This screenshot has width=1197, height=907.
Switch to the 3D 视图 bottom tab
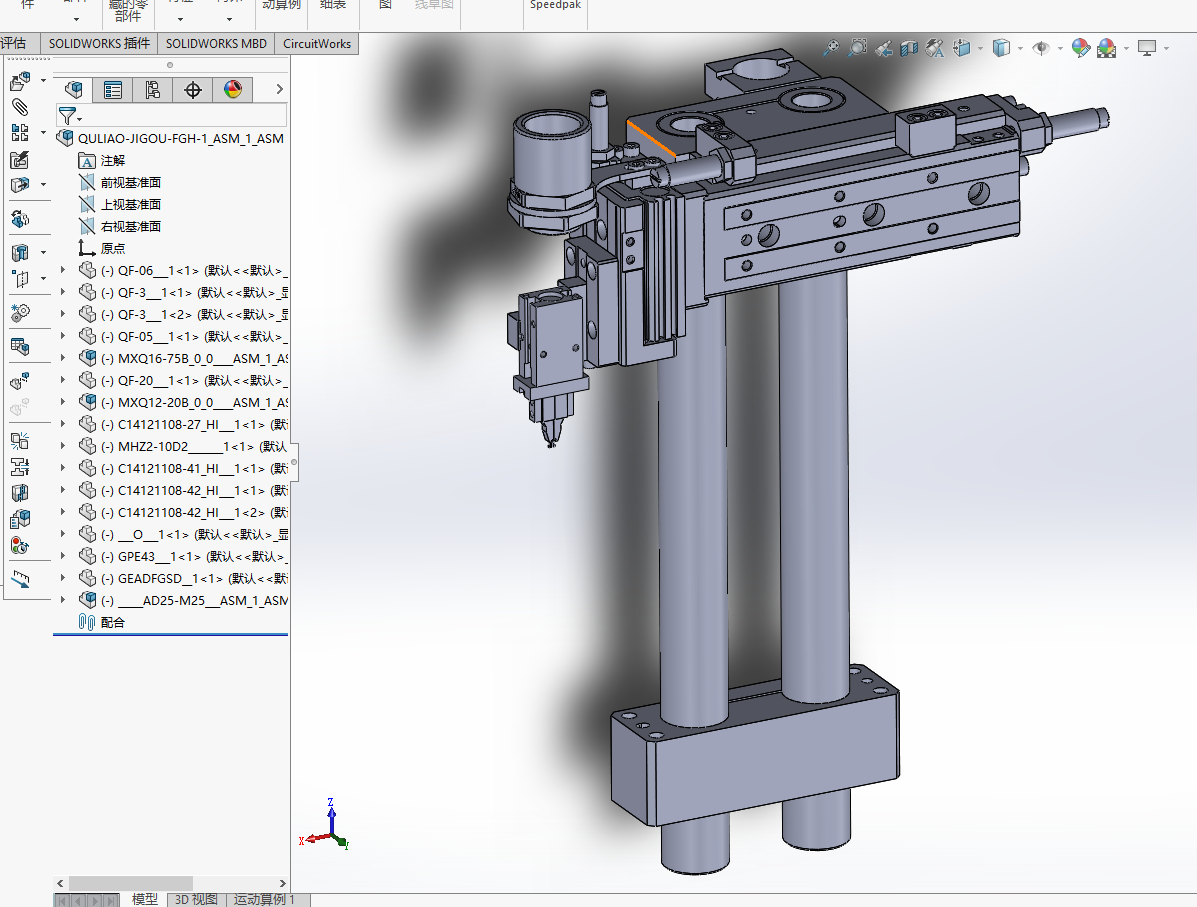(x=195, y=899)
